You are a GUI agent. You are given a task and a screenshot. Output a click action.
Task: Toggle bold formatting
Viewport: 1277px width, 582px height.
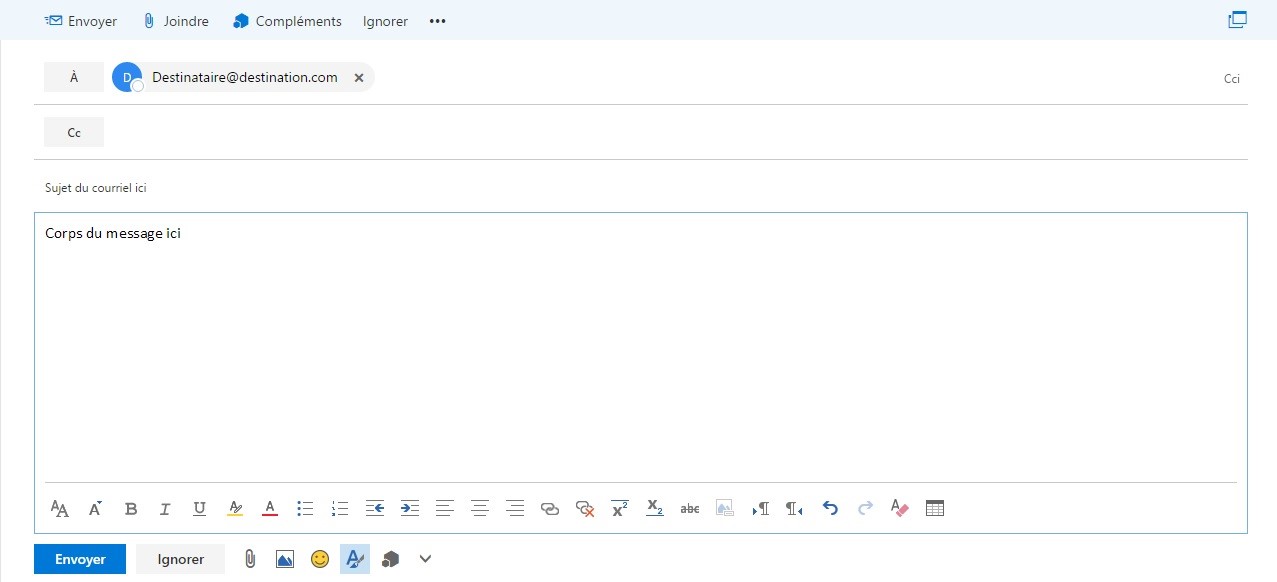(131, 509)
